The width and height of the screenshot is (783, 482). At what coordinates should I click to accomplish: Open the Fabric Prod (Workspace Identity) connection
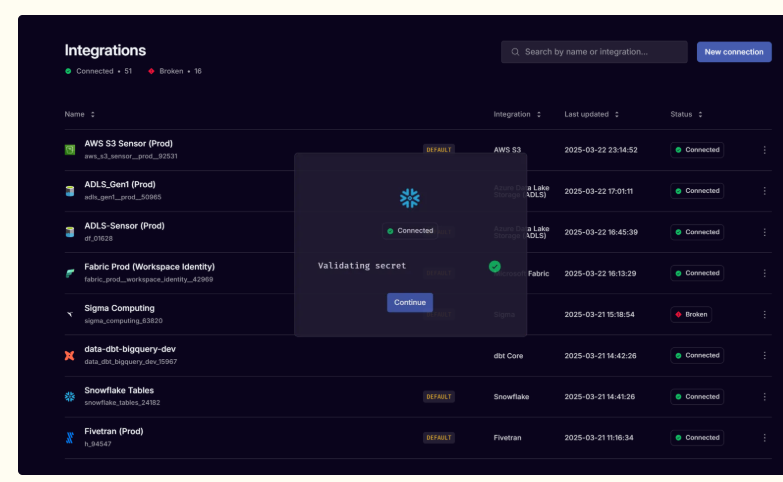[x=149, y=267]
